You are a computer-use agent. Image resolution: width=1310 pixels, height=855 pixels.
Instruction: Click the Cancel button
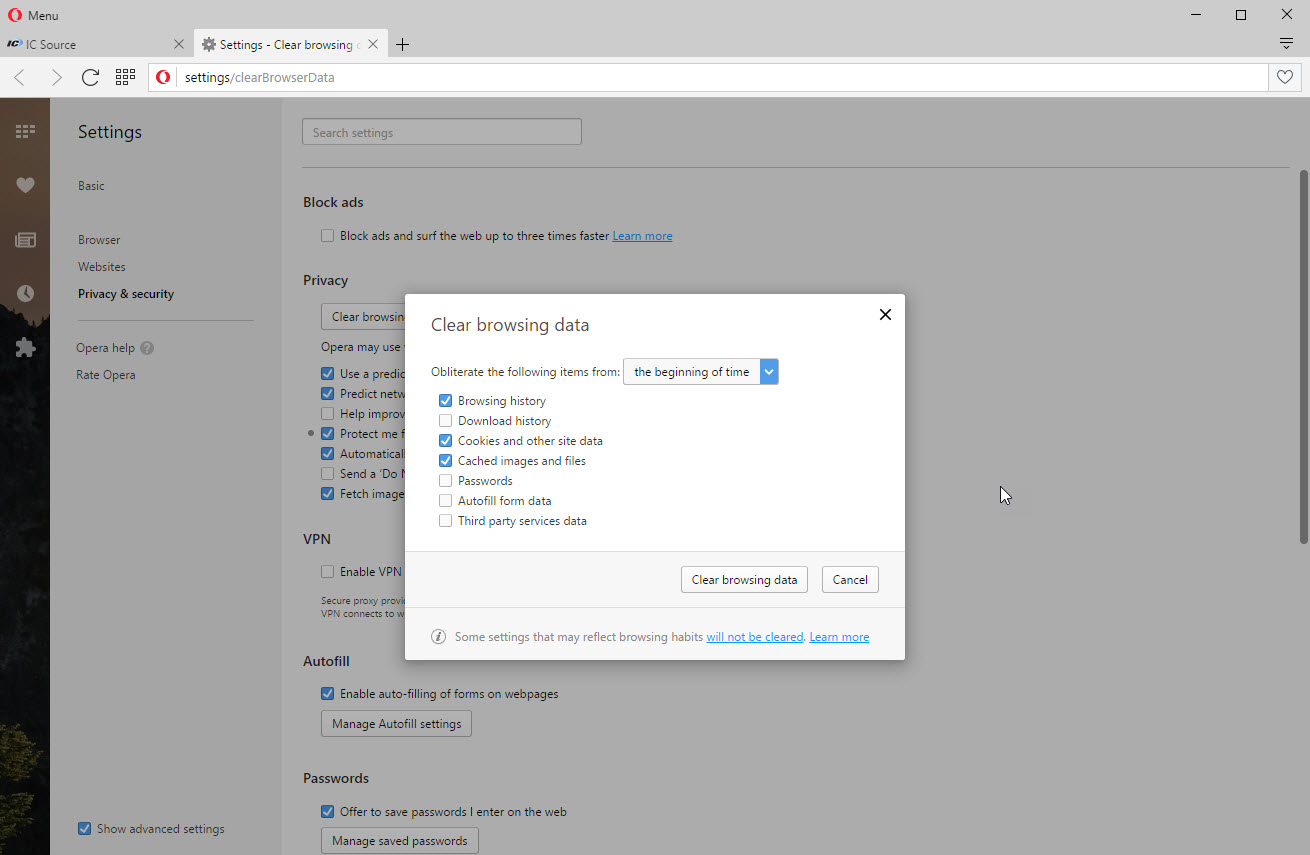pos(850,580)
